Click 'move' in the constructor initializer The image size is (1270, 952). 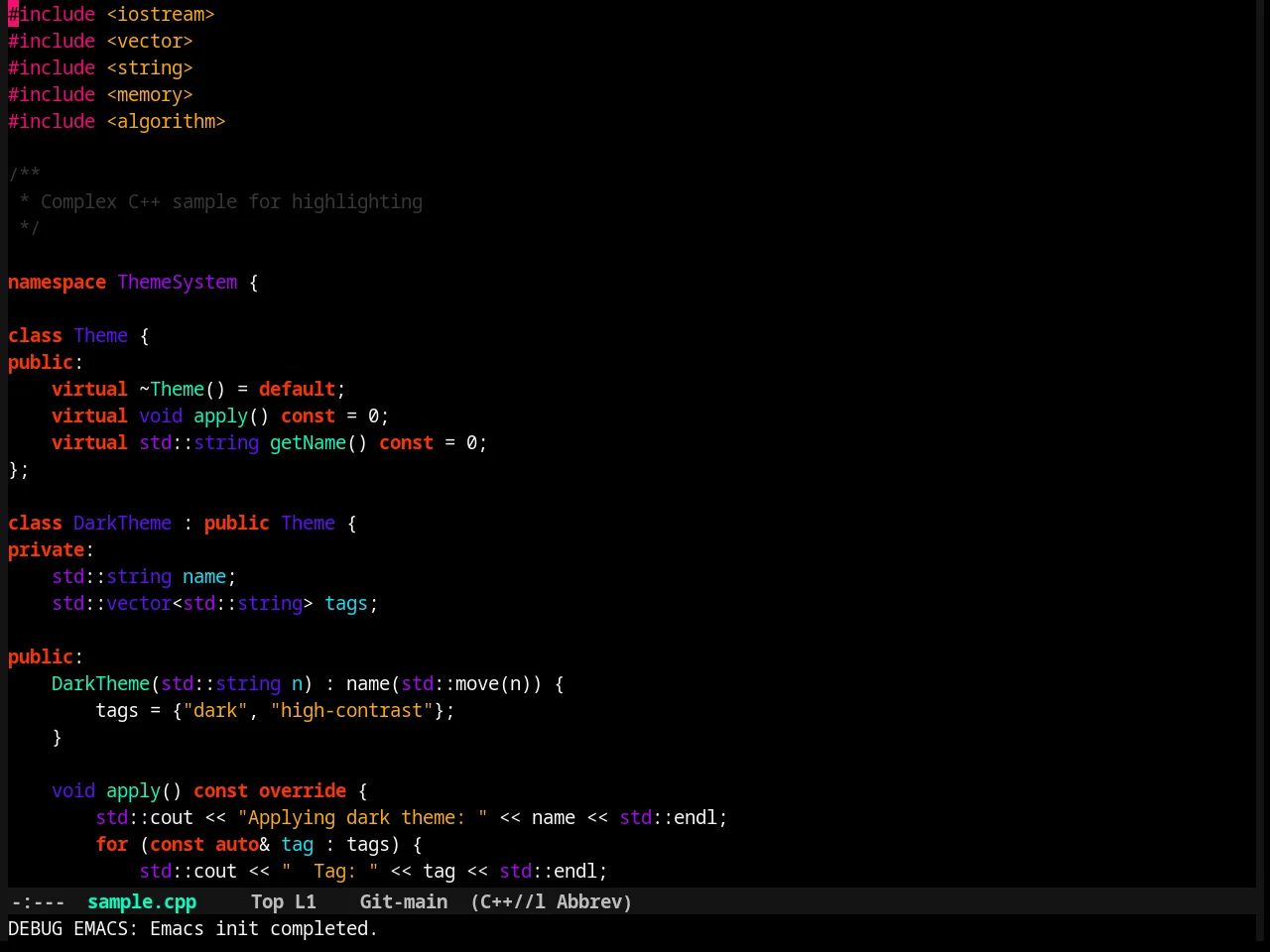[477, 683]
